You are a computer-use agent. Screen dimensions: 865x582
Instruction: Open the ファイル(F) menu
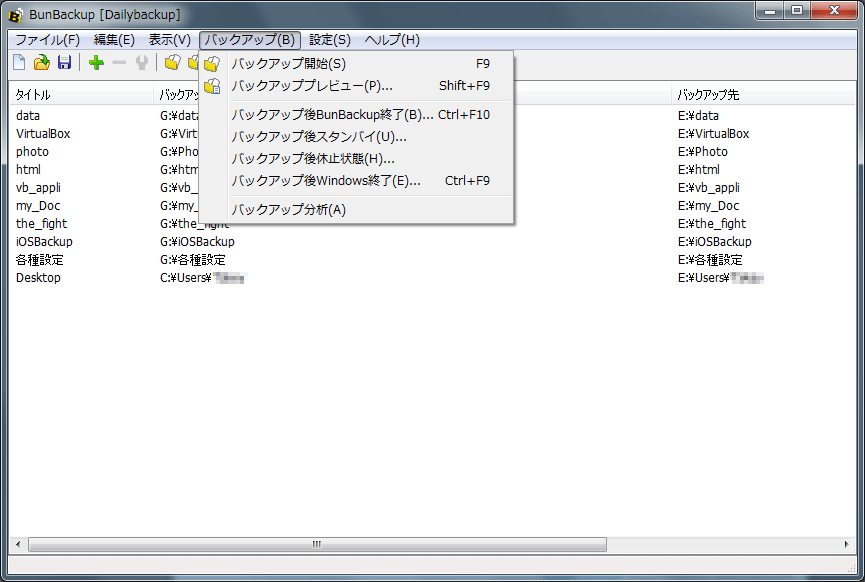click(47, 40)
